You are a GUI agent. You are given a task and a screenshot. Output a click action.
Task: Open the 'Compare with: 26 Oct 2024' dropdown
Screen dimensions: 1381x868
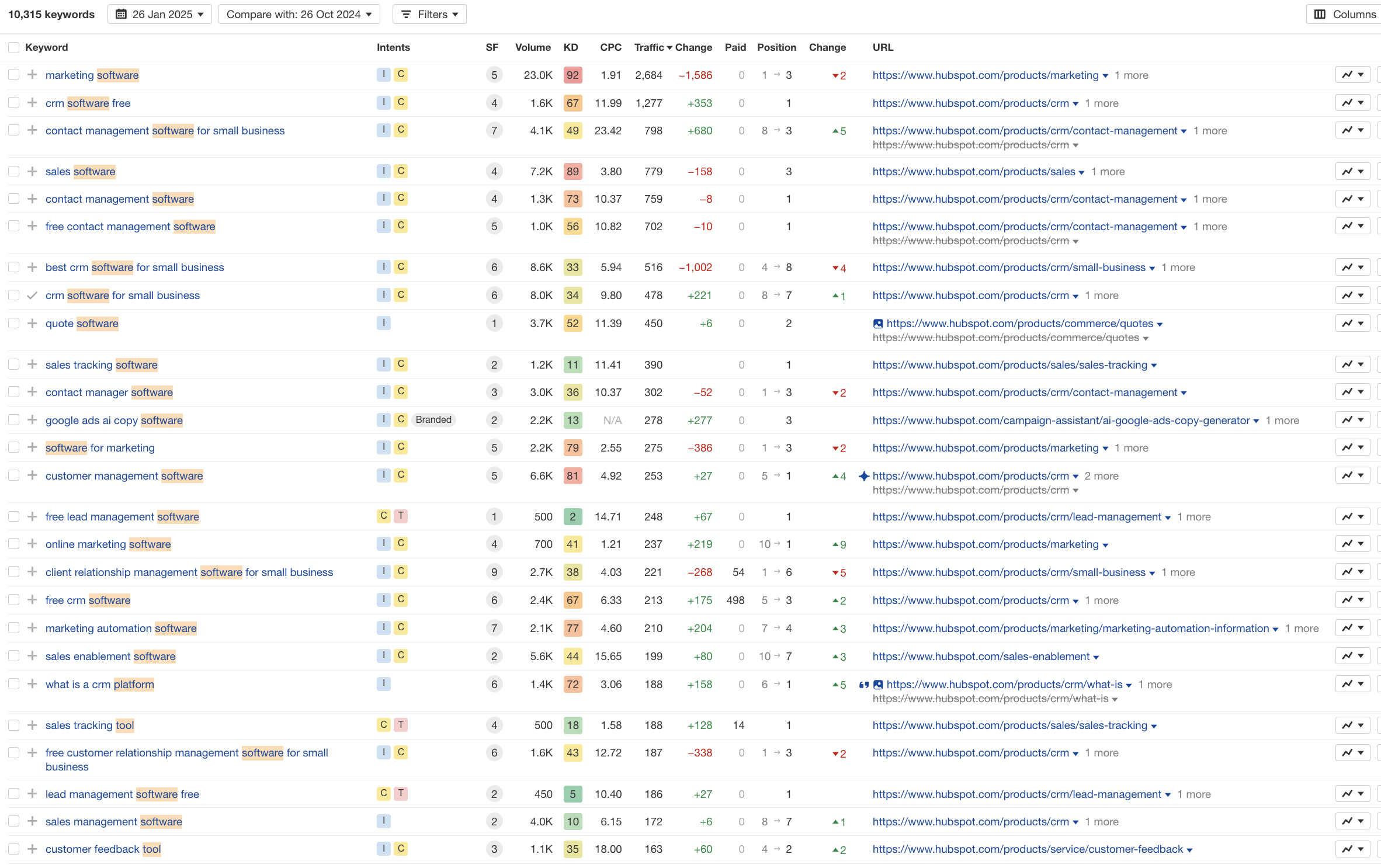pos(299,14)
